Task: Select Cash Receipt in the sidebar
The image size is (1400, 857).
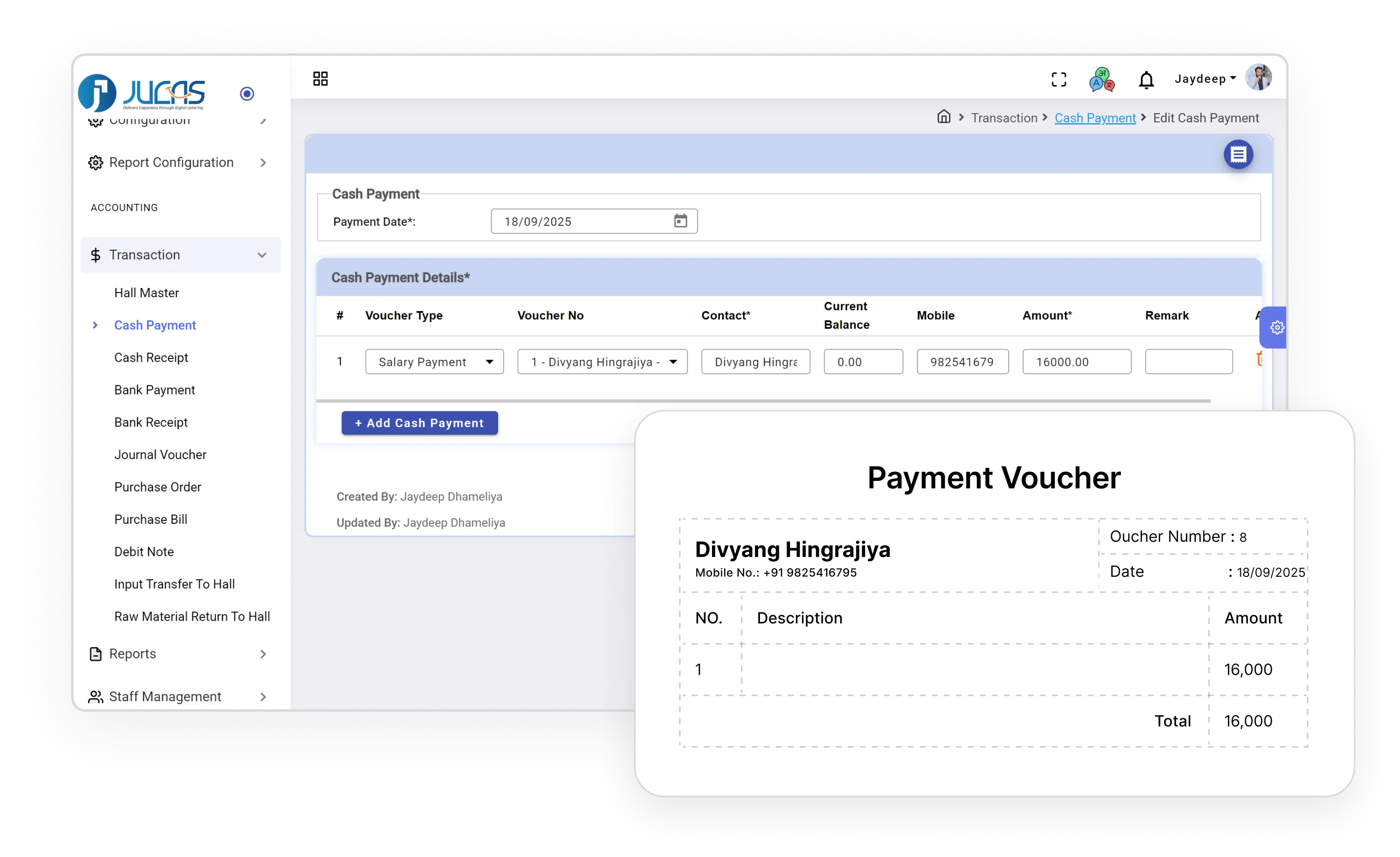Action: coord(151,358)
